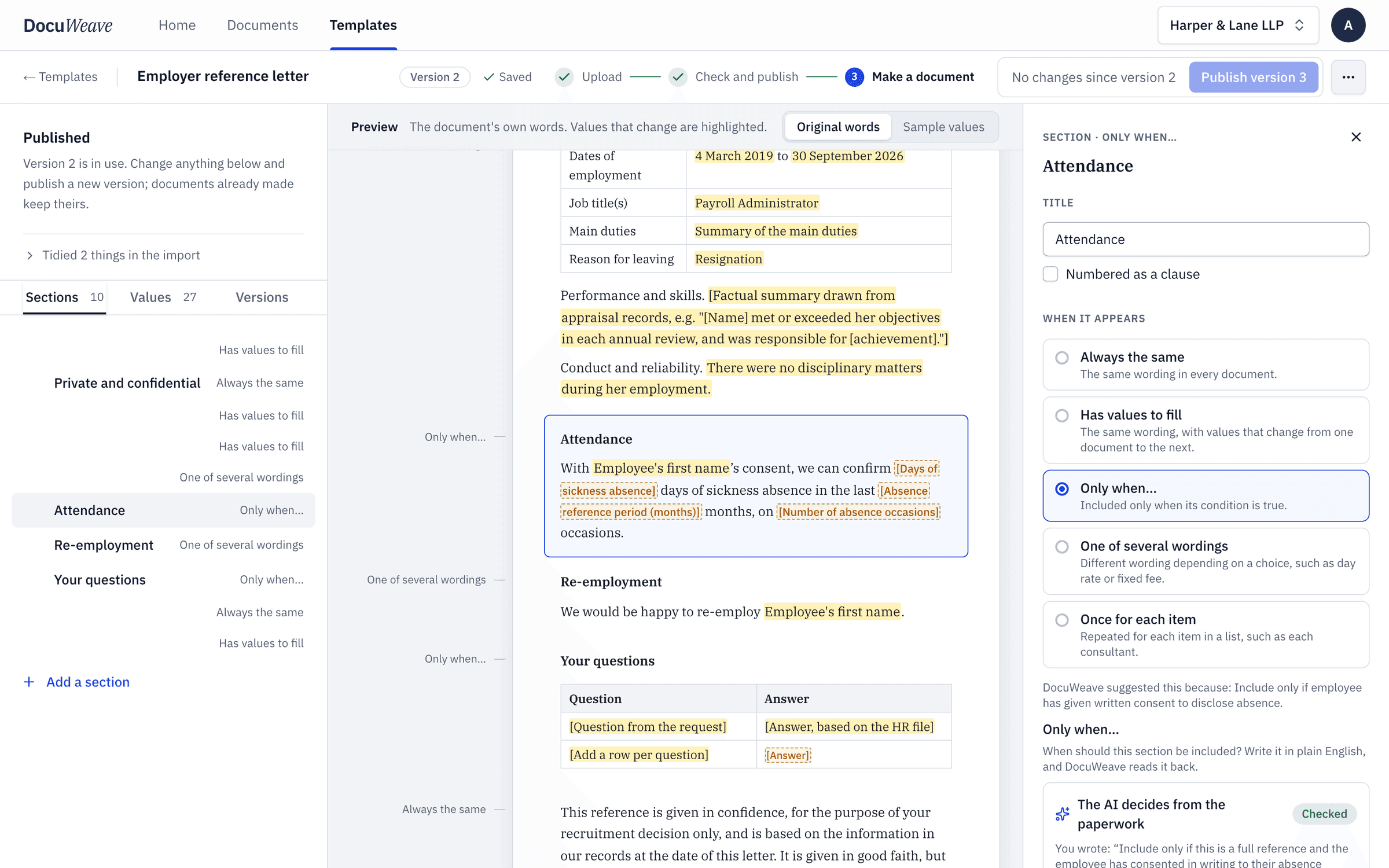The height and width of the screenshot is (868, 1389).
Task: Expand Tidied 2 things in the import
Action: point(113,255)
